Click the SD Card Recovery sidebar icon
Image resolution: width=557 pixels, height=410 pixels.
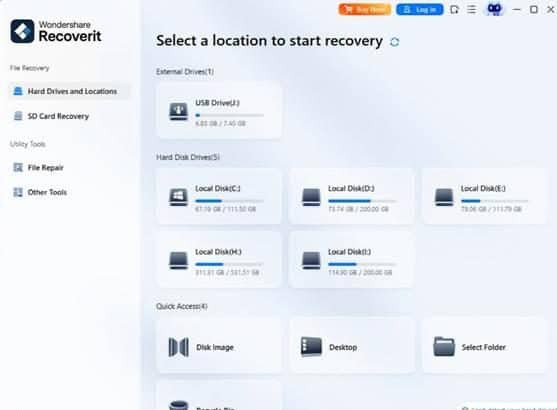pyautogui.click(x=18, y=116)
